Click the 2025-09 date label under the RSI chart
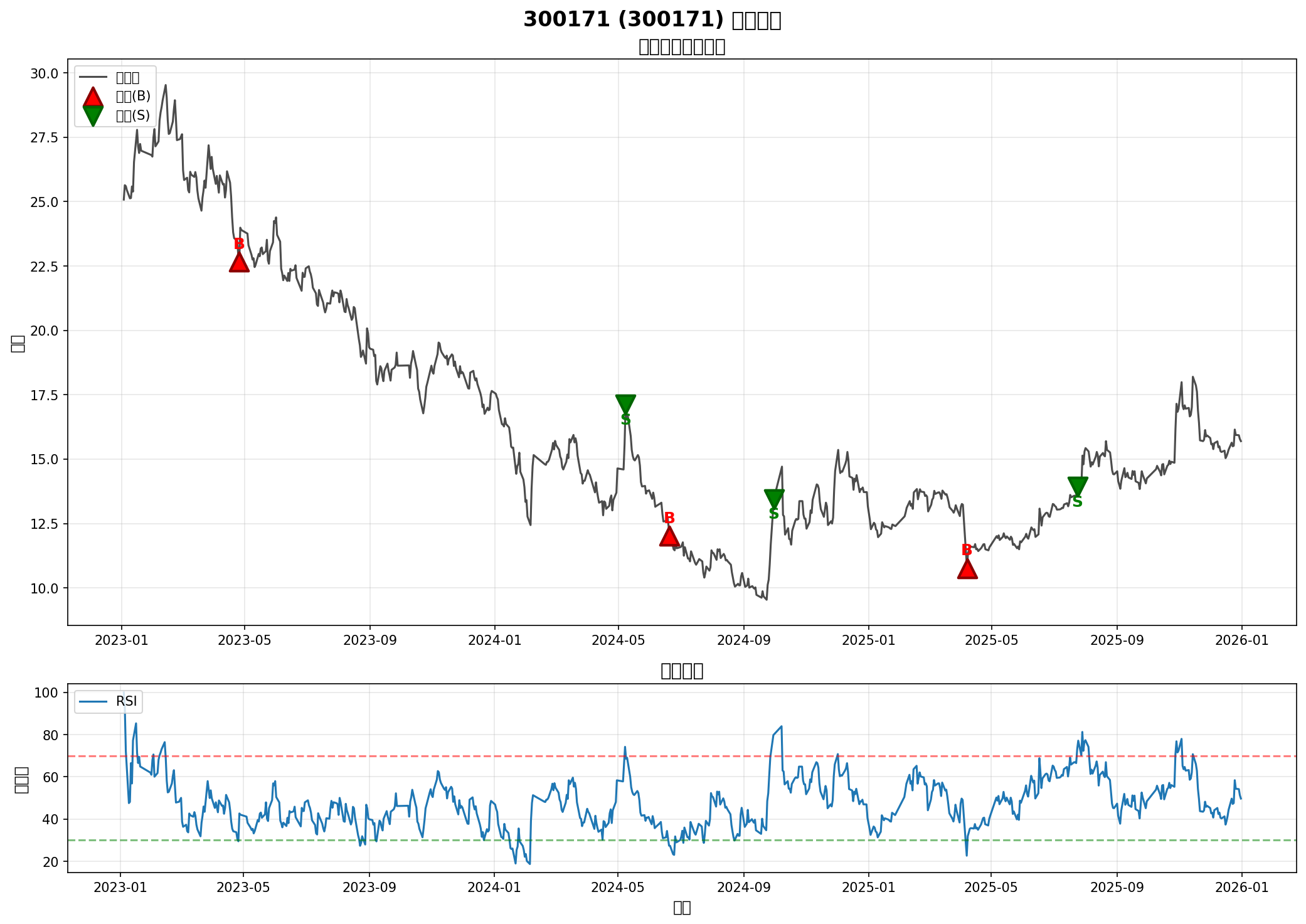This screenshot has width=1306, height=924. tap(1117, 888)
